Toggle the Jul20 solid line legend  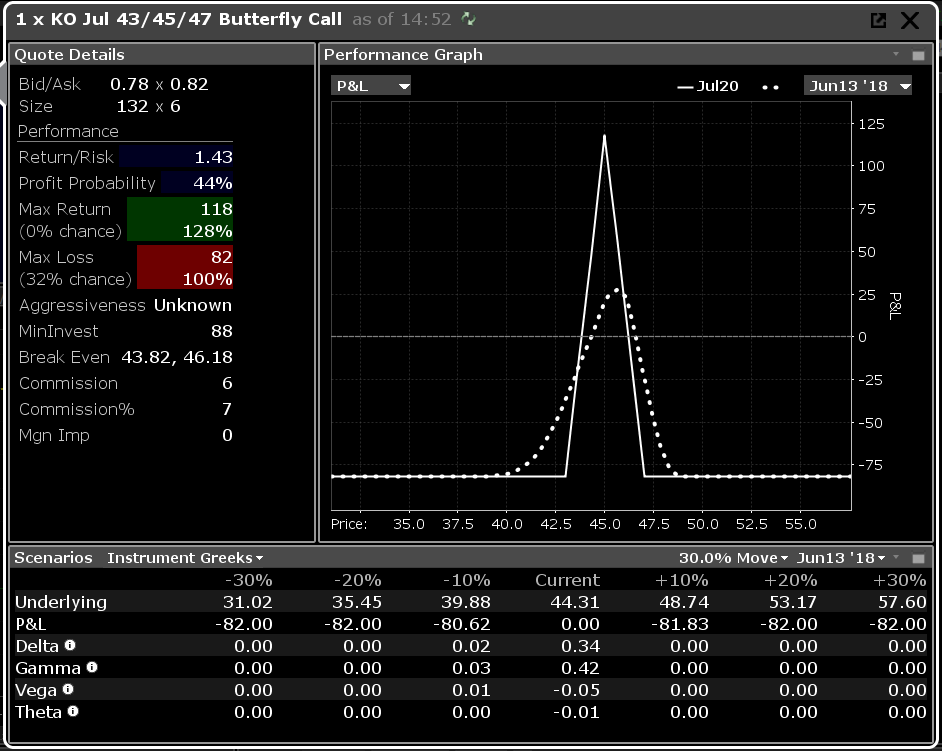[x=708, y=86]
